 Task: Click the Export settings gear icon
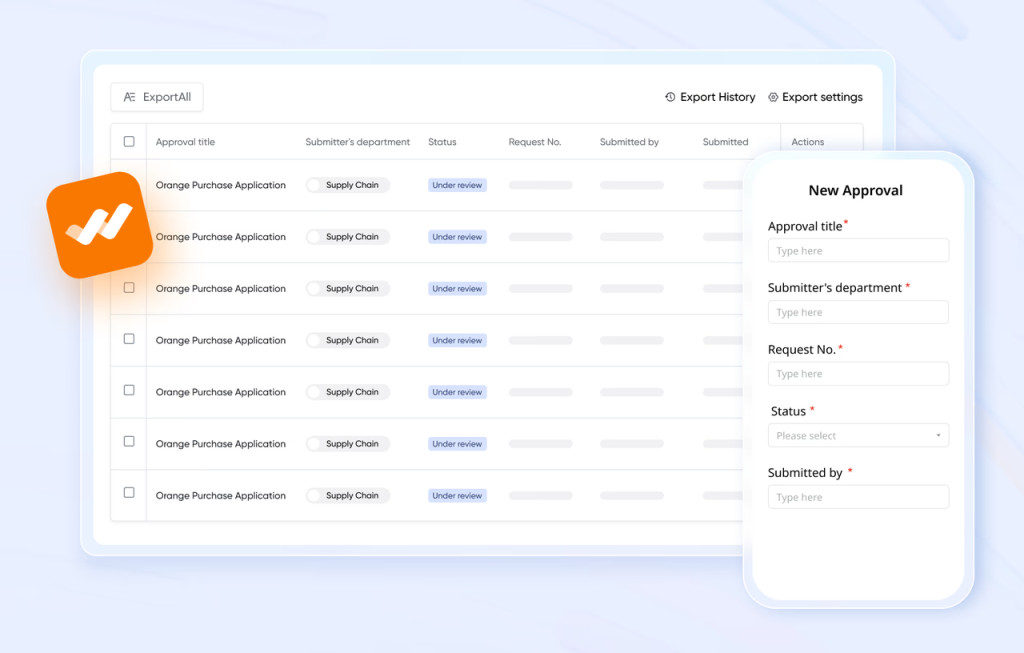[773, 97]
